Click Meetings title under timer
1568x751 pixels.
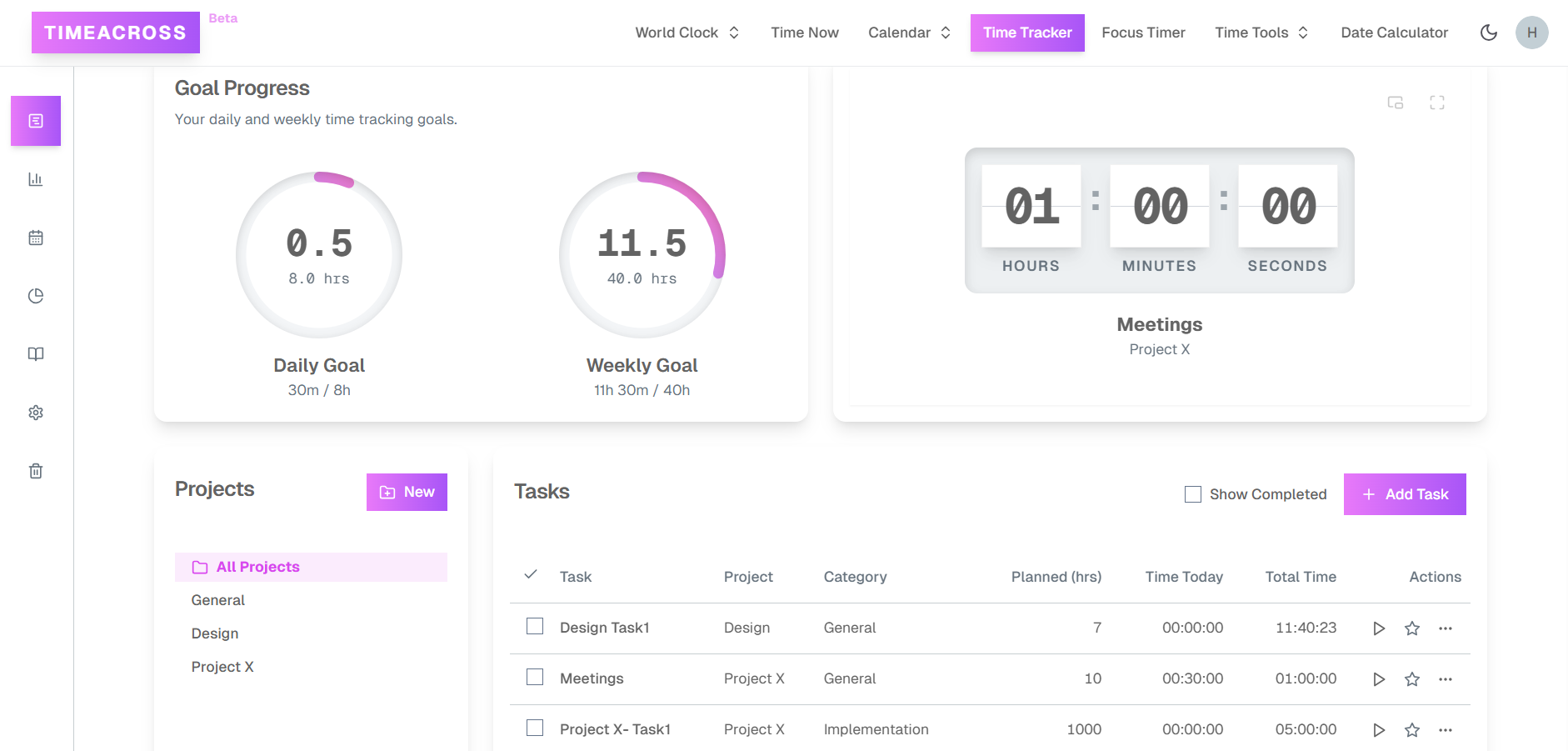(x=1160, y=324)
